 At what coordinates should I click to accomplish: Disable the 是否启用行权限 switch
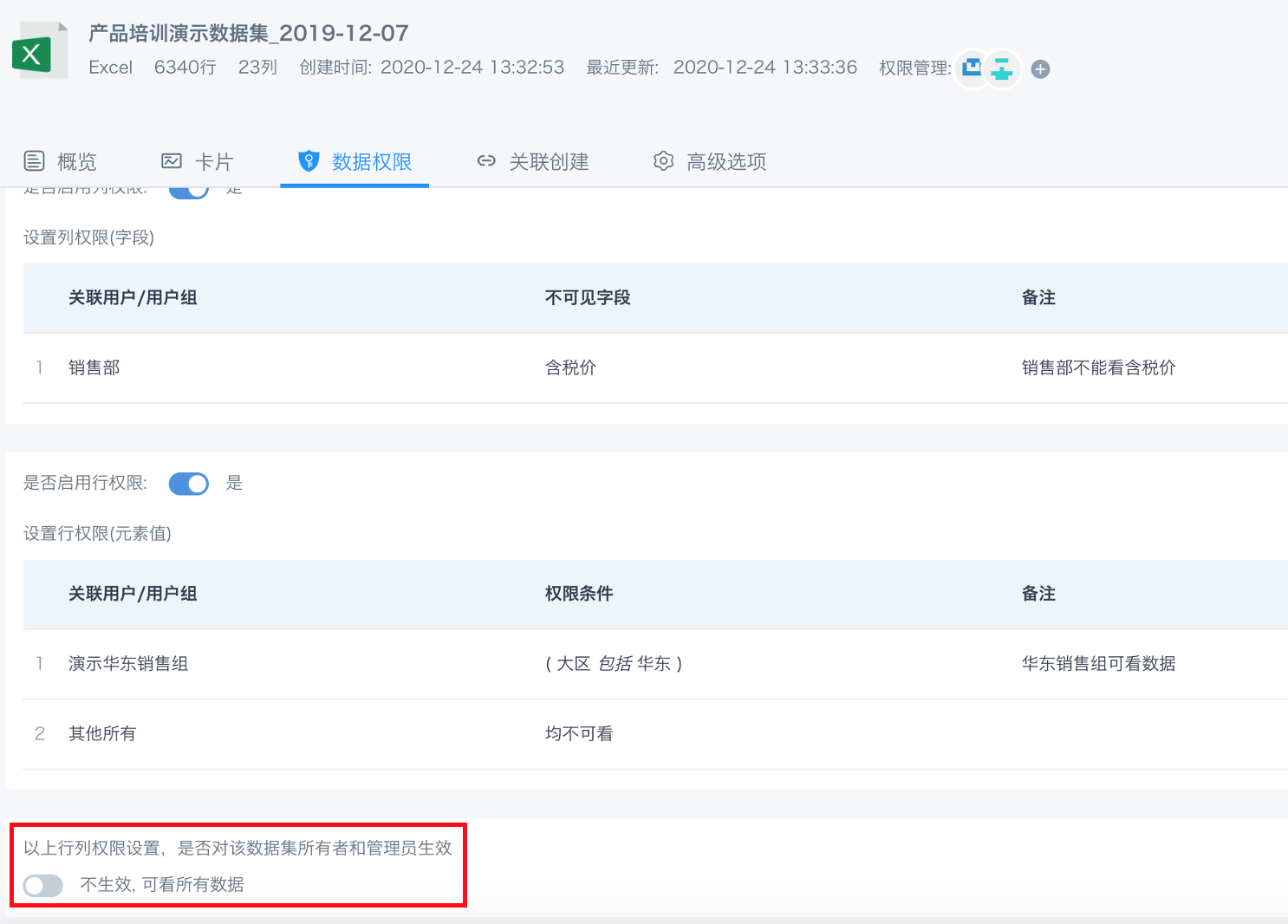[189, 484]
